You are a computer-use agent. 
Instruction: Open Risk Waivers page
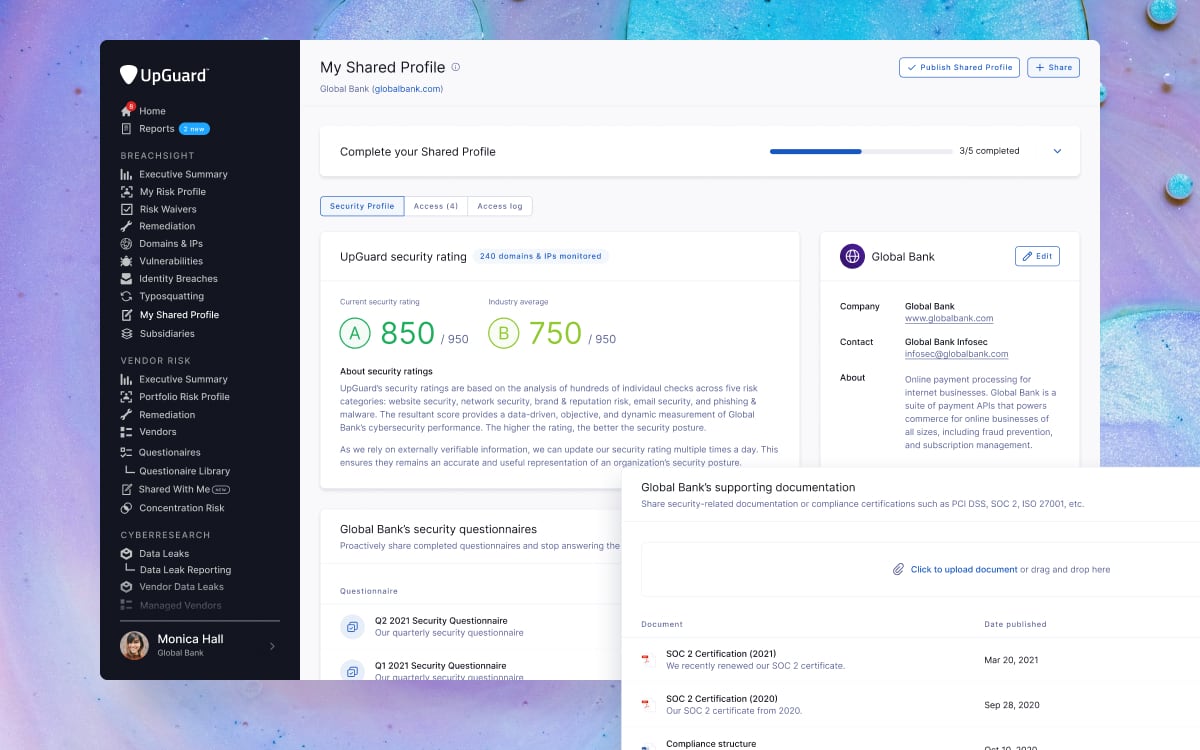(x=158, y=209)
